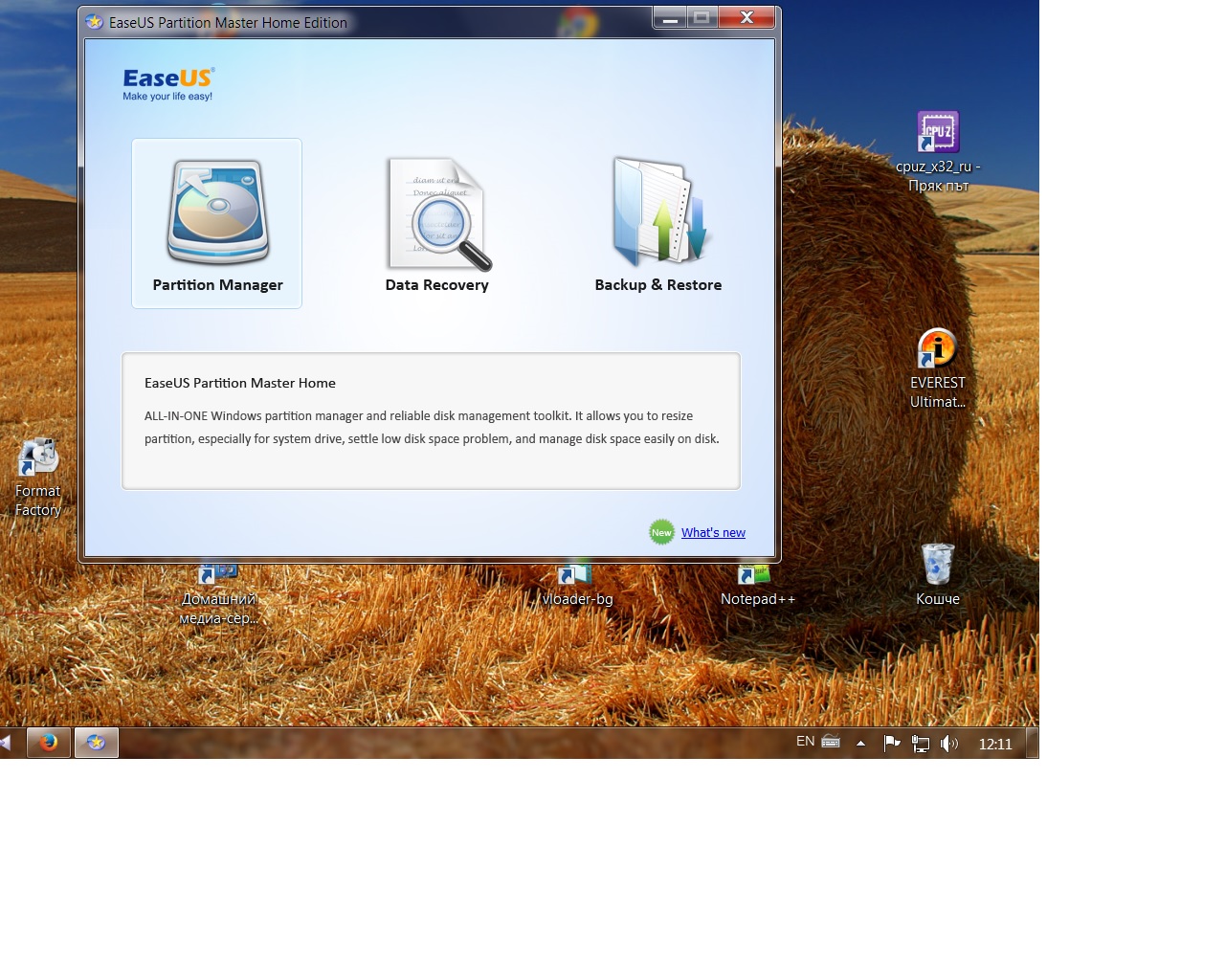Launch the Data Recovery tool
The image size is (1225, 980).
tap(437, 224)
